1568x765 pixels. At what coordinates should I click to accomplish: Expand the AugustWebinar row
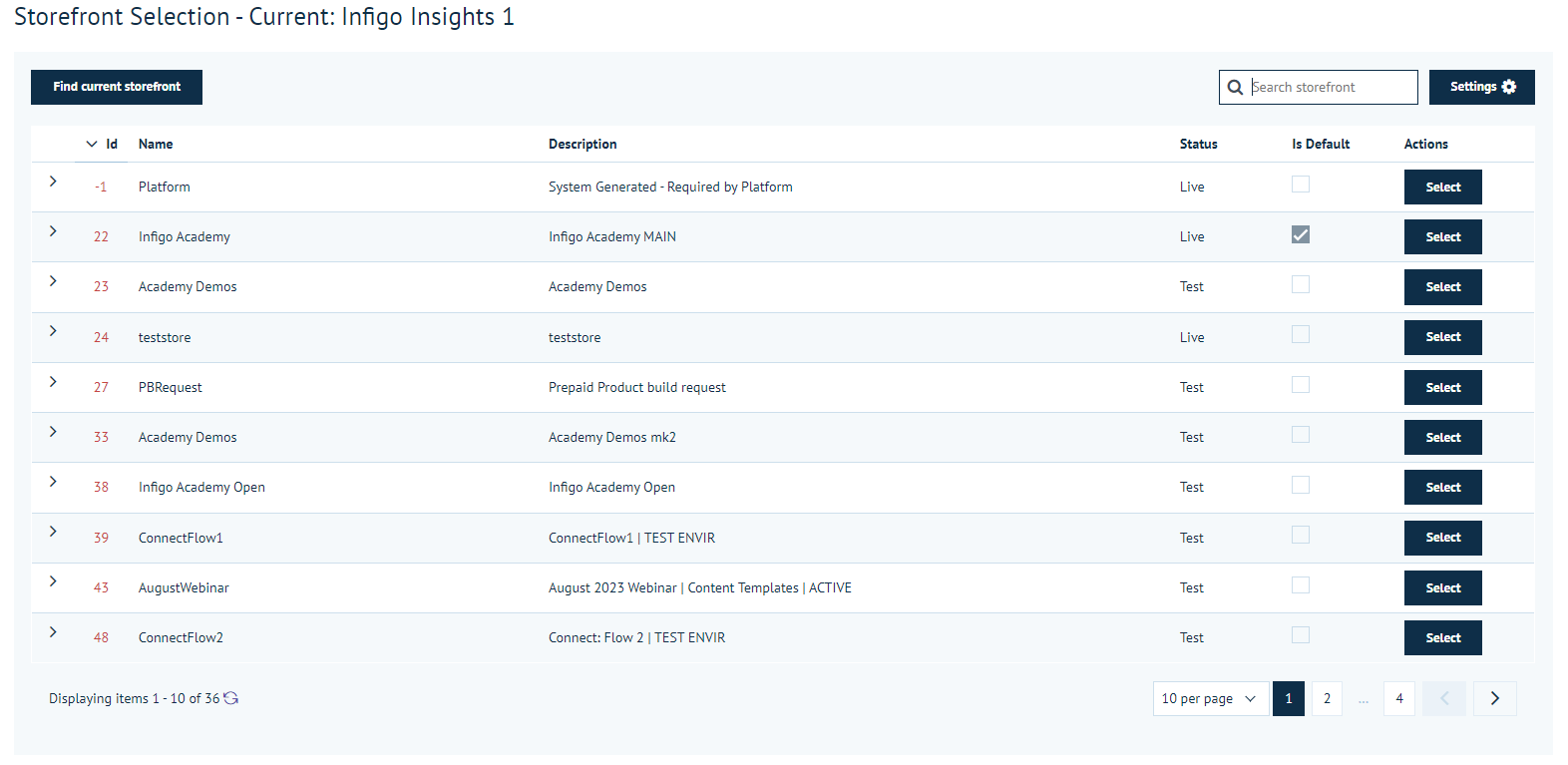click(53, 581)
